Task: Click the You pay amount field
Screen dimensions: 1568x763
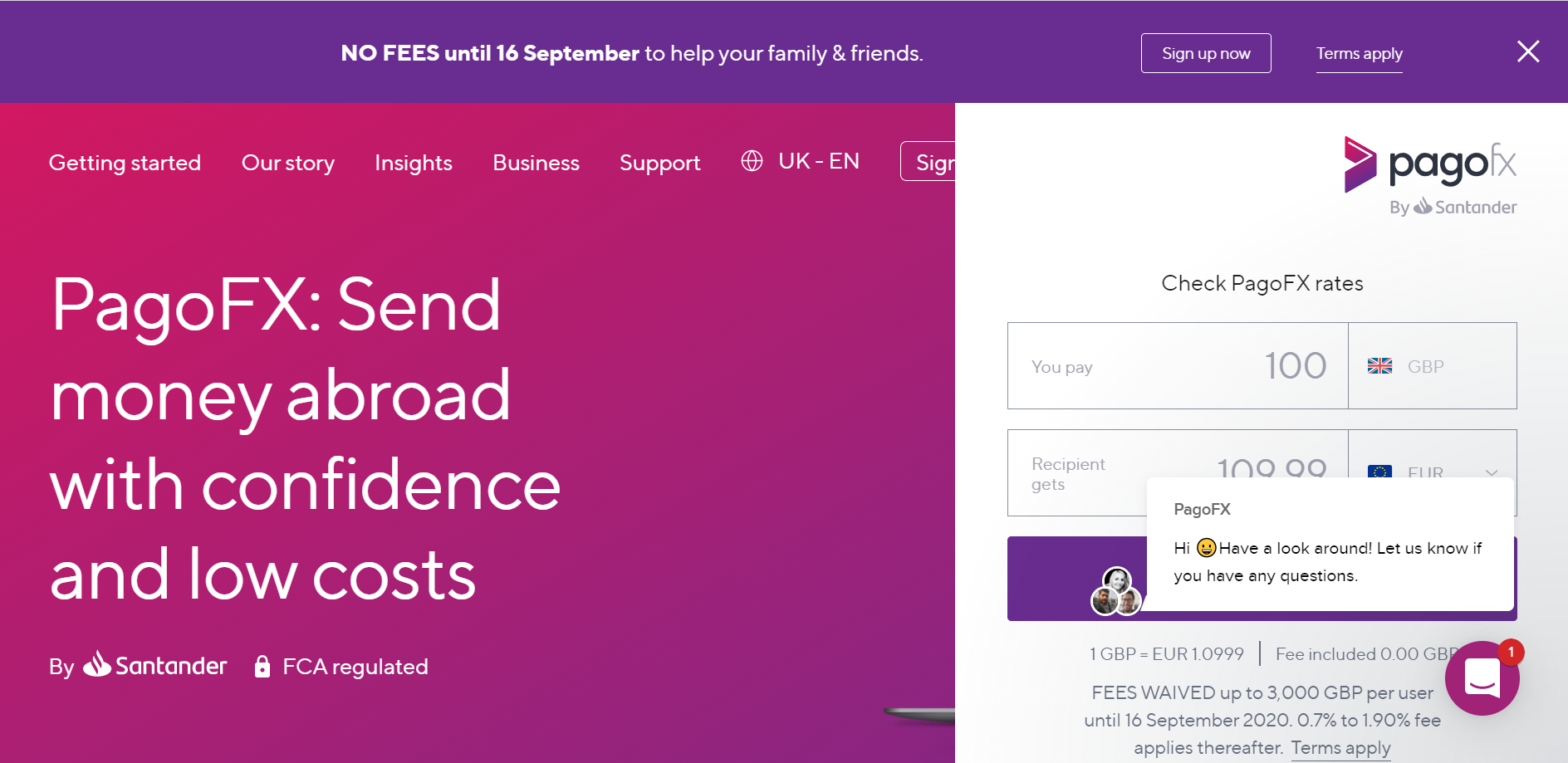Action: click(x=1177, y=366)
